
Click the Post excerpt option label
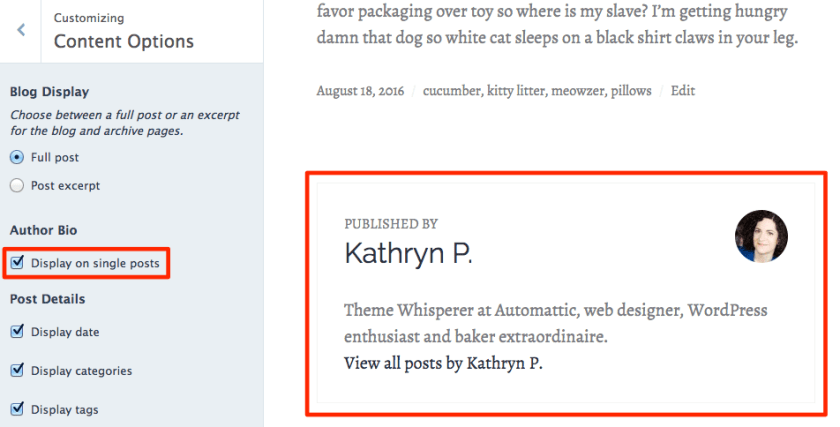tap(66, 185)
